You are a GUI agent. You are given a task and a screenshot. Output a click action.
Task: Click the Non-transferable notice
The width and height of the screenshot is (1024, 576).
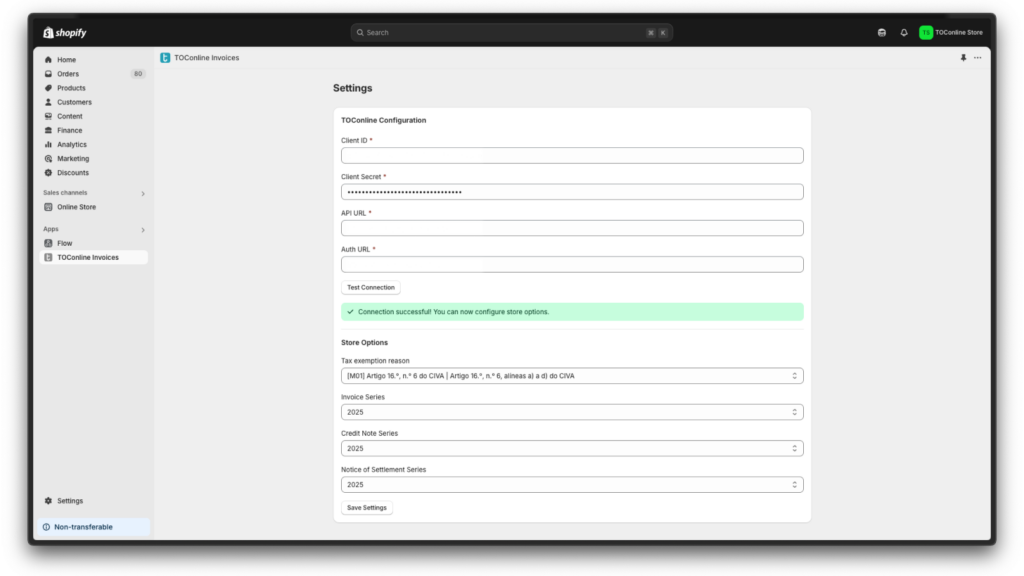click(93, 527)
